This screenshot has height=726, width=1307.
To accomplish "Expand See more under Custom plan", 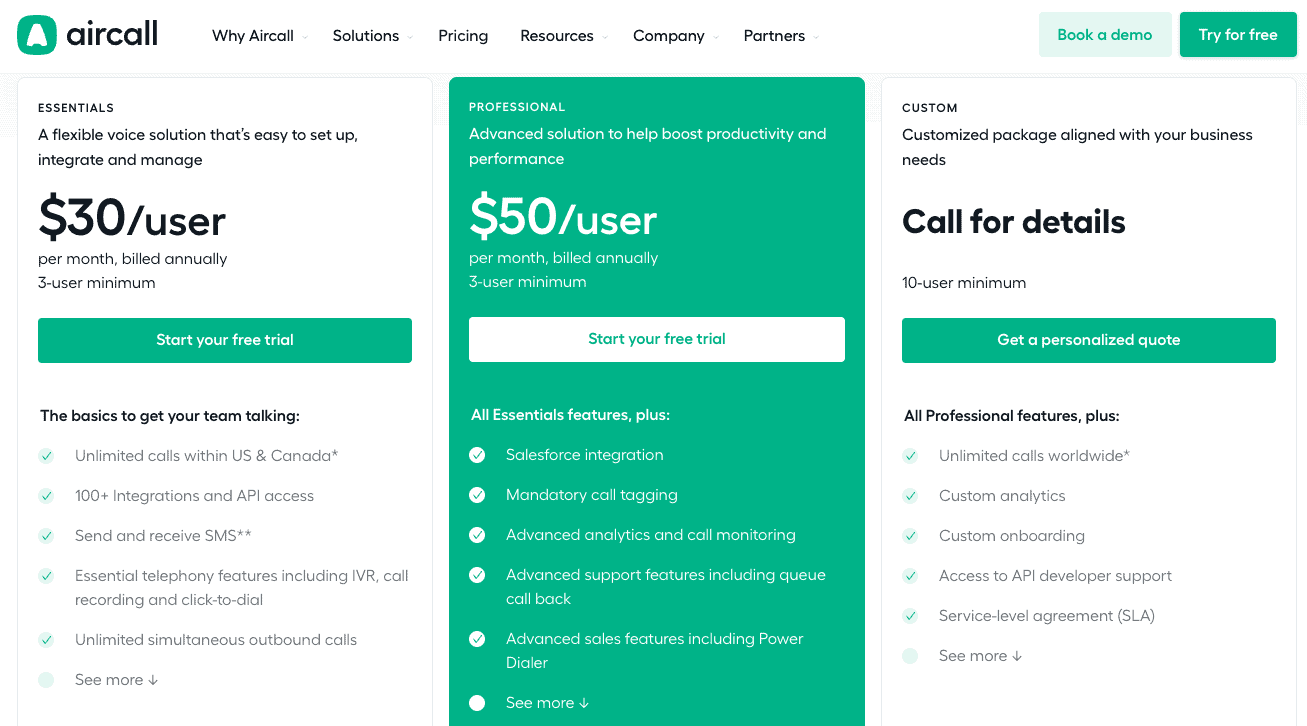I will 980,656.
